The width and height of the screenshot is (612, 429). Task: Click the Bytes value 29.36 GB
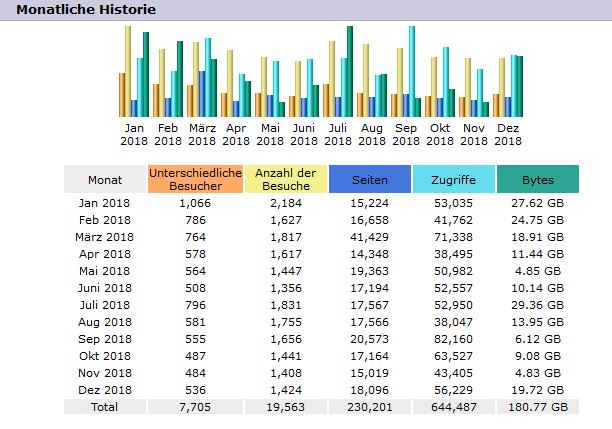coord(538,305)
